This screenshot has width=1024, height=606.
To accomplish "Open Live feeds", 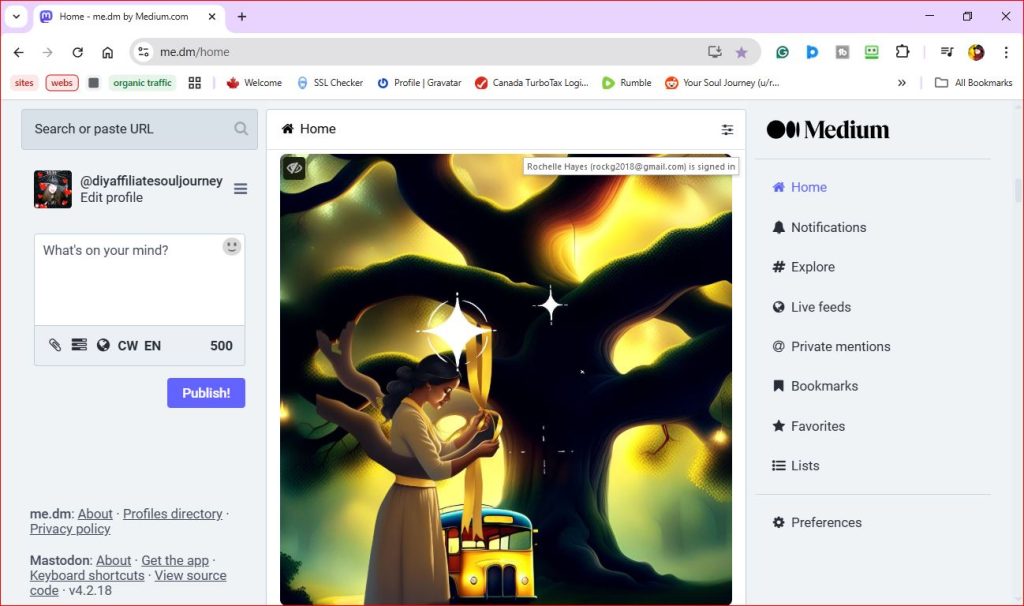I will (x=811, y=307).
